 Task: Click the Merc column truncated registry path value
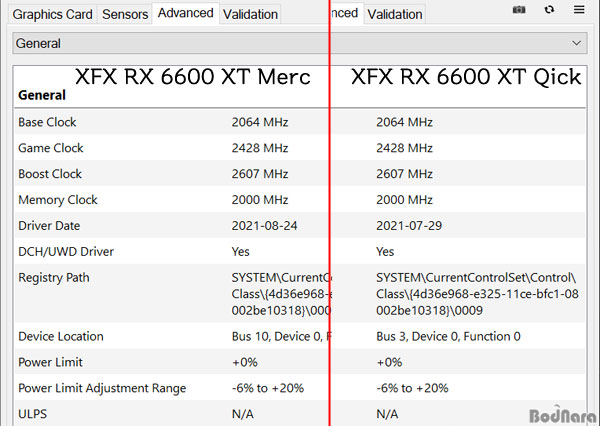(x=280, y=294)
